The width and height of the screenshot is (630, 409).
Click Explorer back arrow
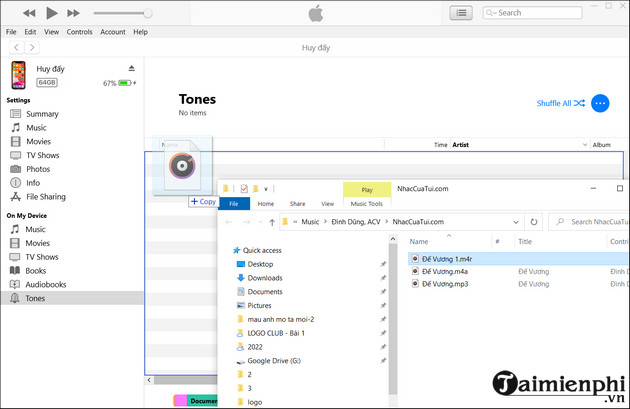(x=229, y=222)
